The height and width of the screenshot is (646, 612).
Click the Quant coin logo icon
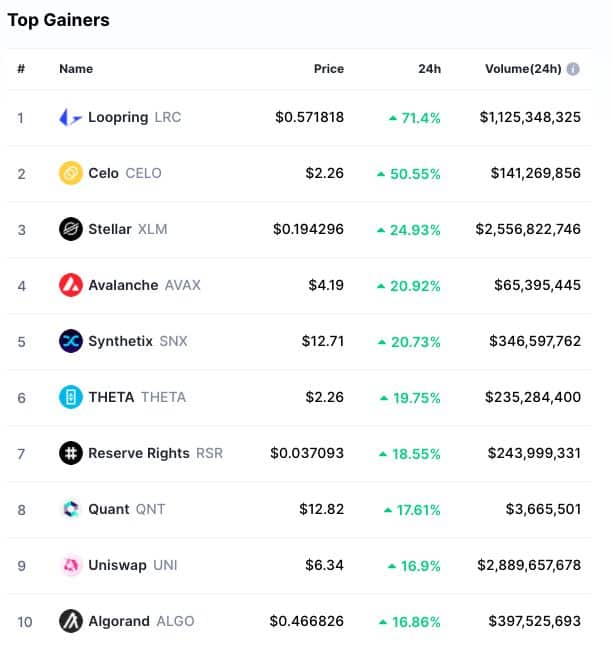[71, 509]
